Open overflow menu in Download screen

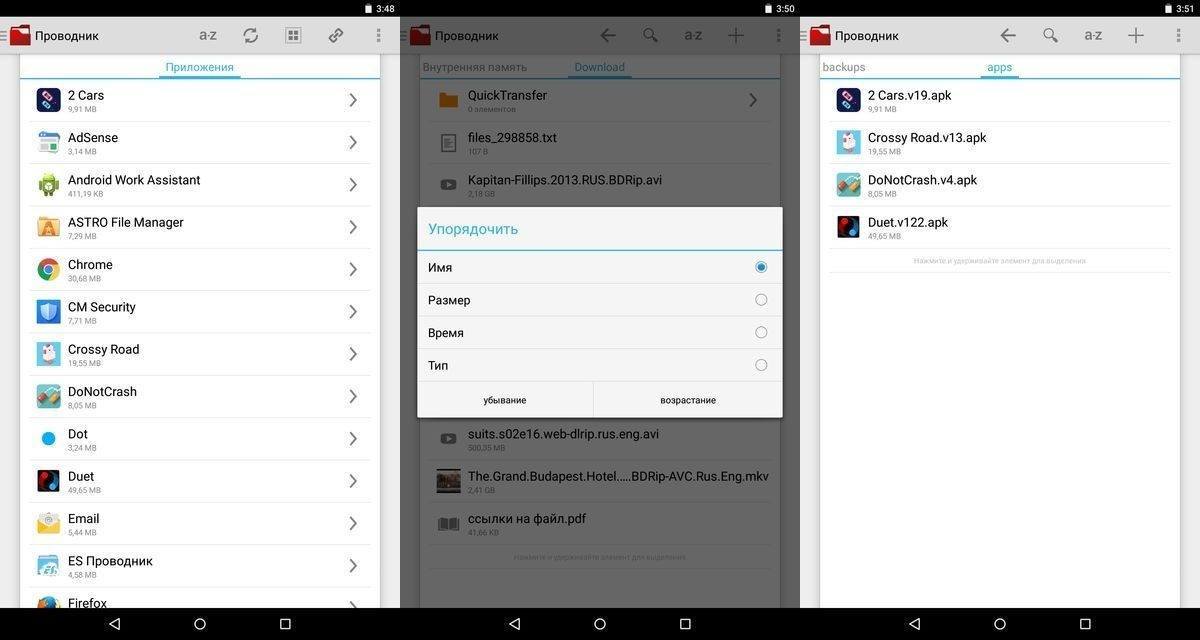778,35
